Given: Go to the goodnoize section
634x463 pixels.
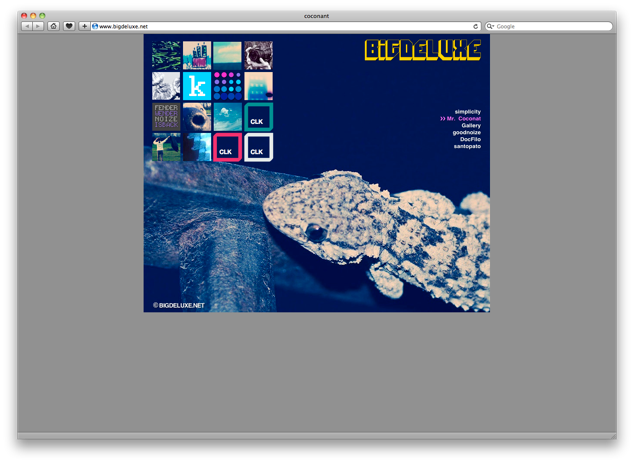Looking at the screenshot, I should (x=466, y=132).
